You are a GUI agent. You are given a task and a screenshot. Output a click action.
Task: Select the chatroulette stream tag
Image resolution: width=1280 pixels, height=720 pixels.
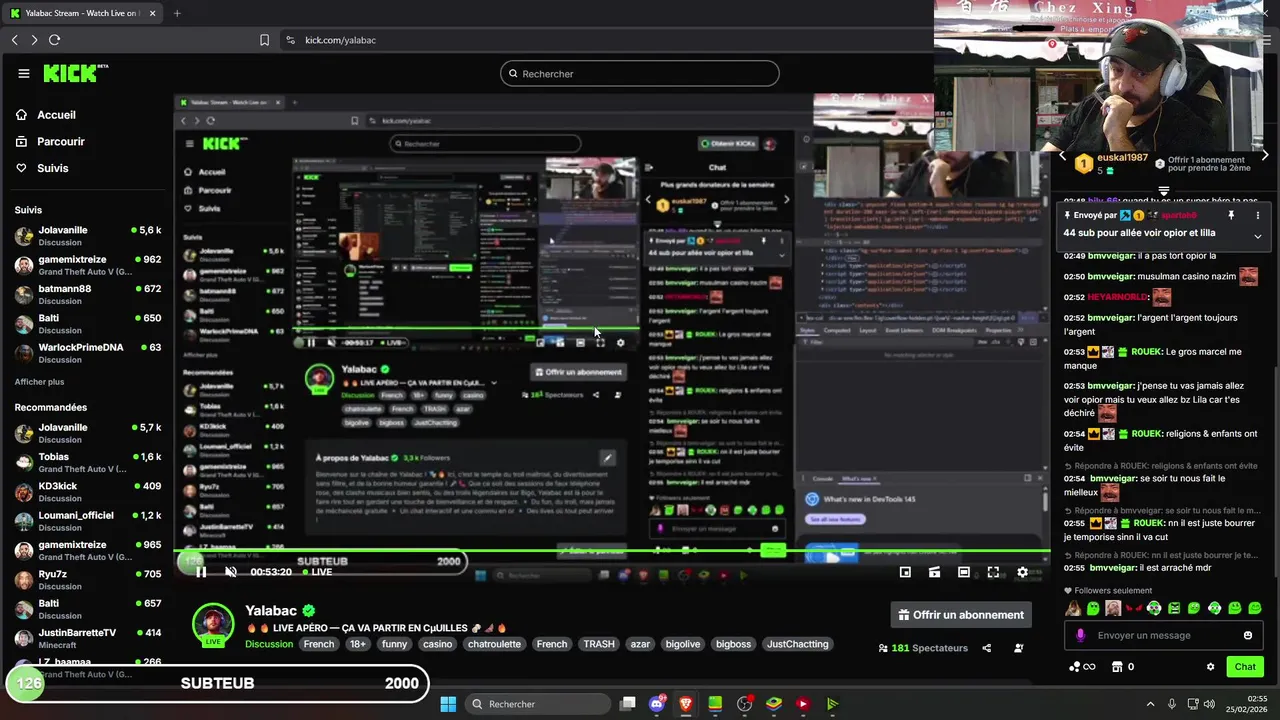(494, 644)
